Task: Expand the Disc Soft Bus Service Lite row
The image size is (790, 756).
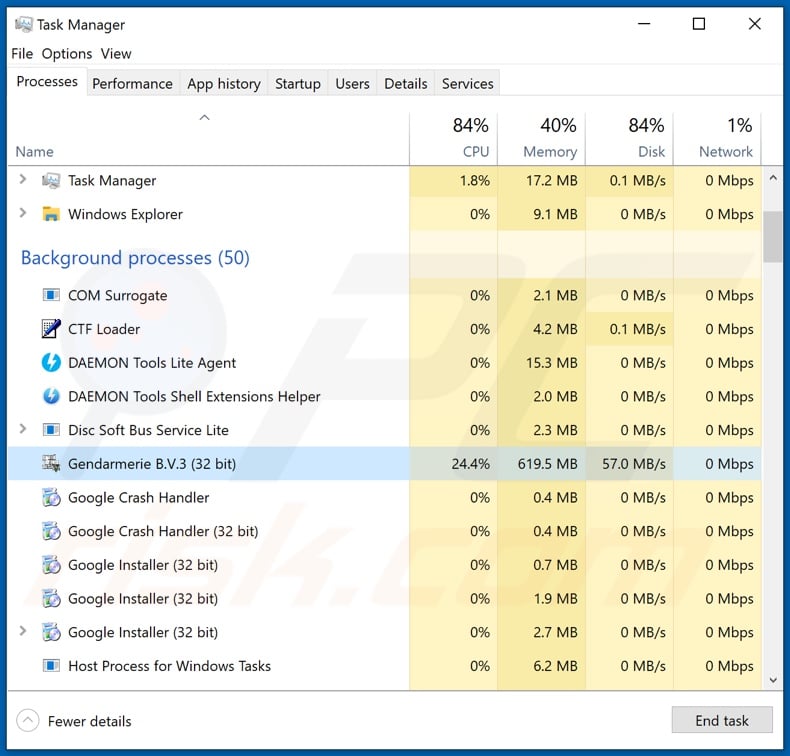Action: pyautogui.click(x=23, y=429)
